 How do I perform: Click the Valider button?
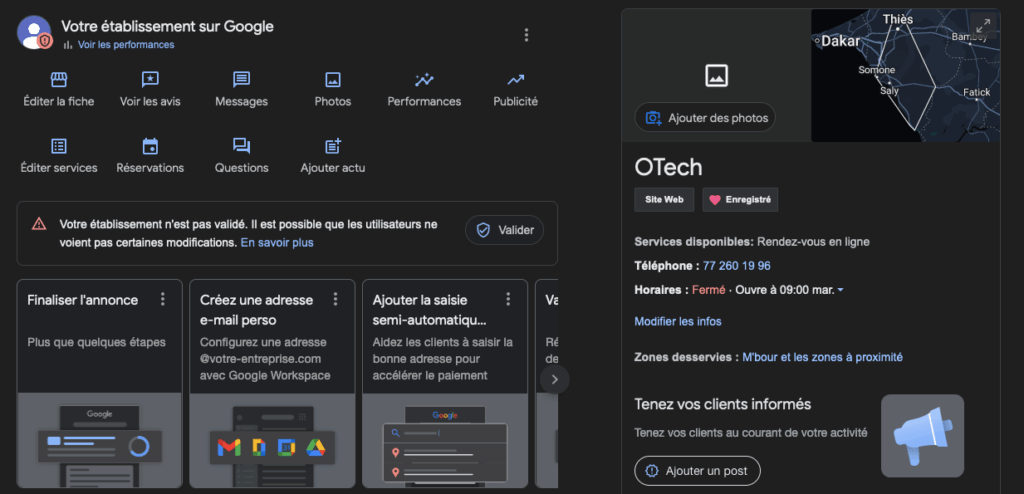pos(504,230)
